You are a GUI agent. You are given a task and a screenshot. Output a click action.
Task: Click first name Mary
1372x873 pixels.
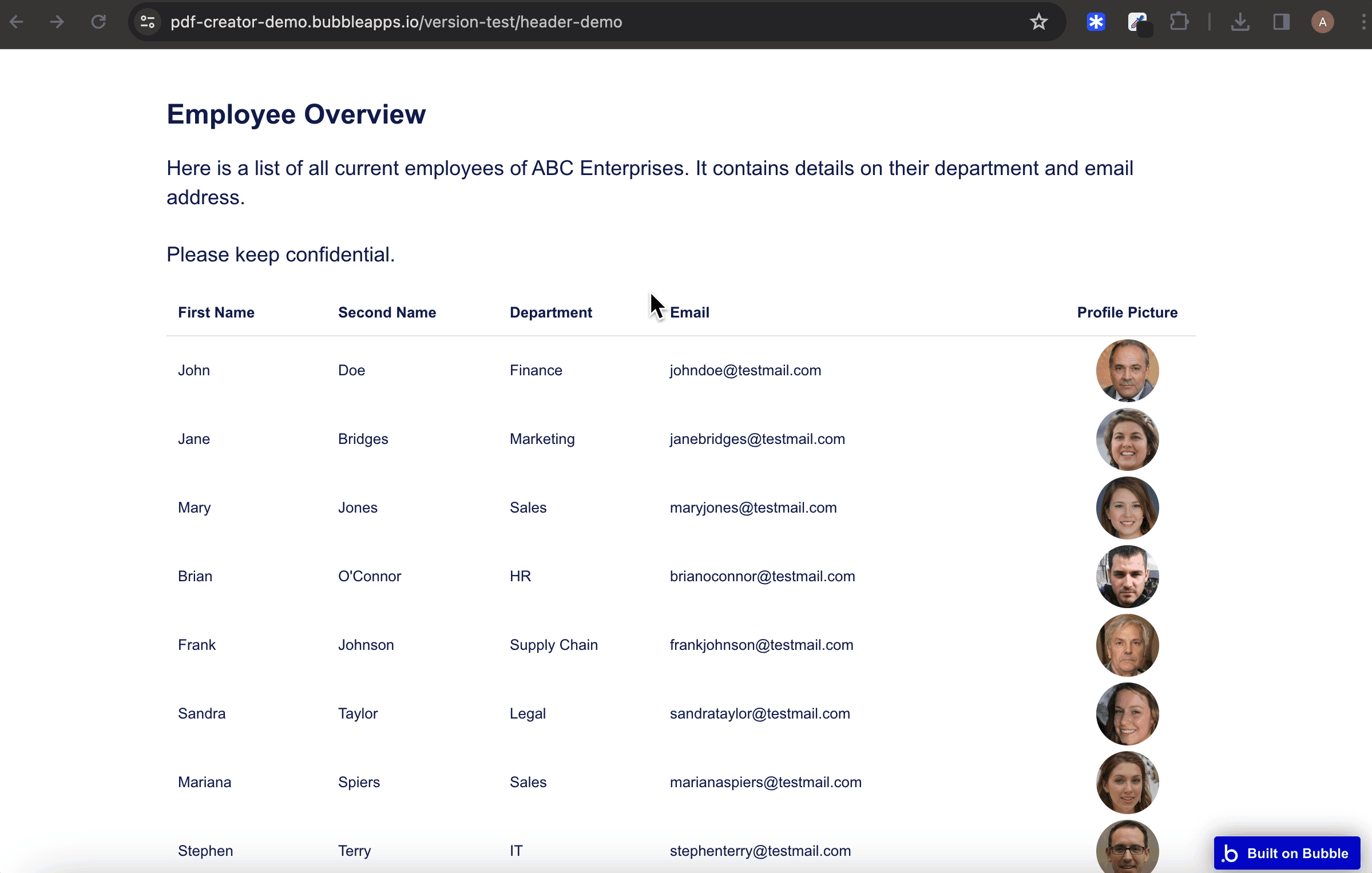point(195,508)
